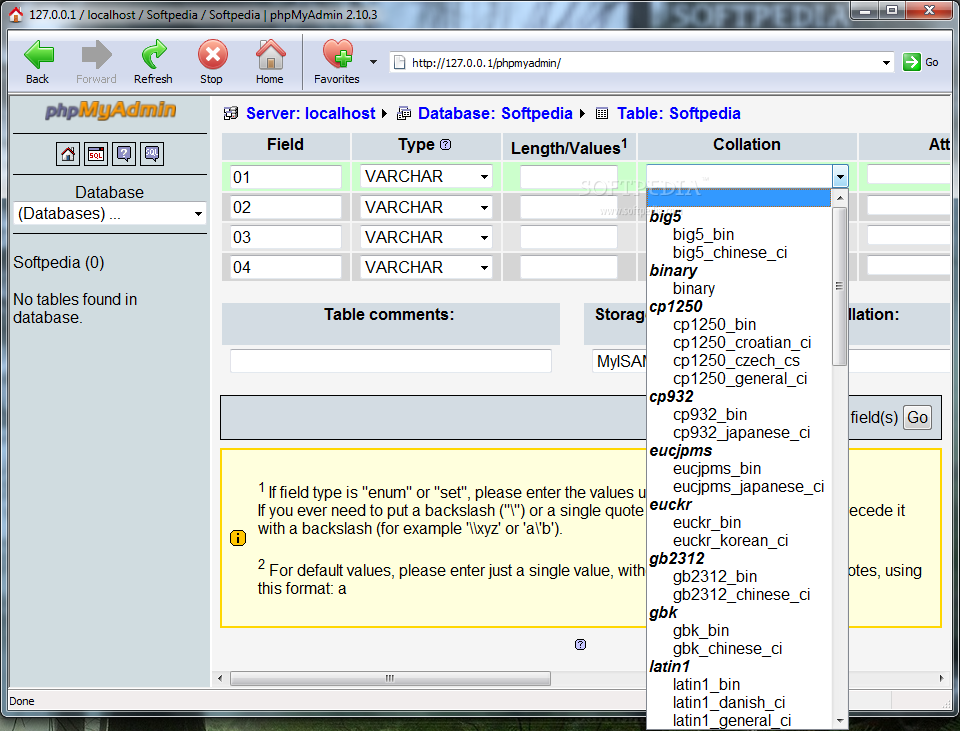This screenshot has height=731, width=960.
Task: Select big5_chinese_ci collation
Action: pos(730,252)
